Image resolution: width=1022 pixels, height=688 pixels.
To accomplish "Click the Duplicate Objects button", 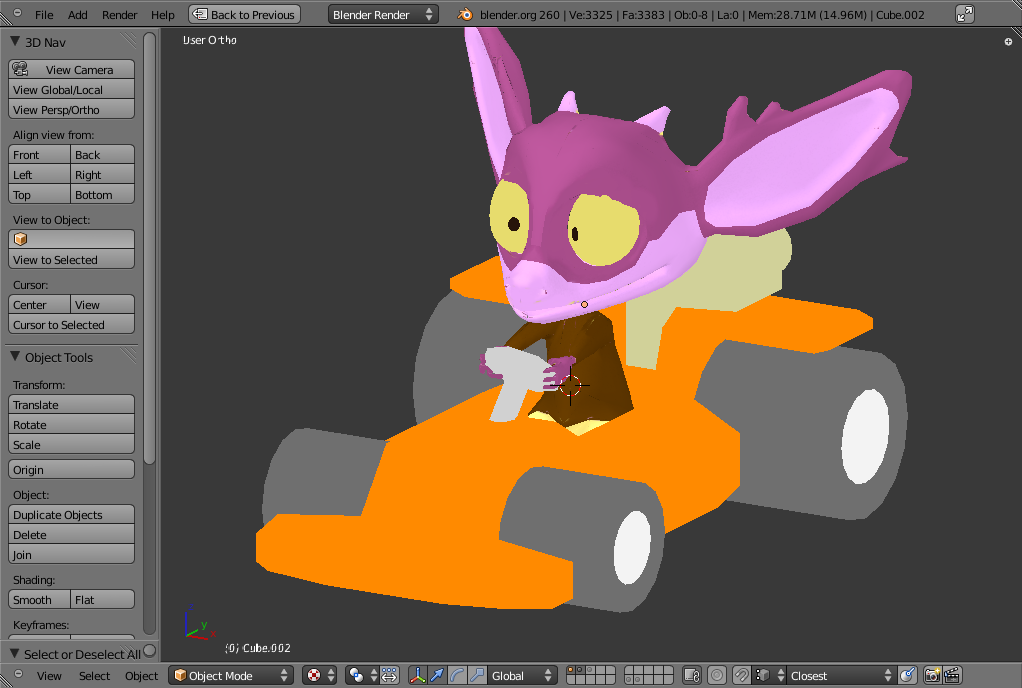I will 71,515.
